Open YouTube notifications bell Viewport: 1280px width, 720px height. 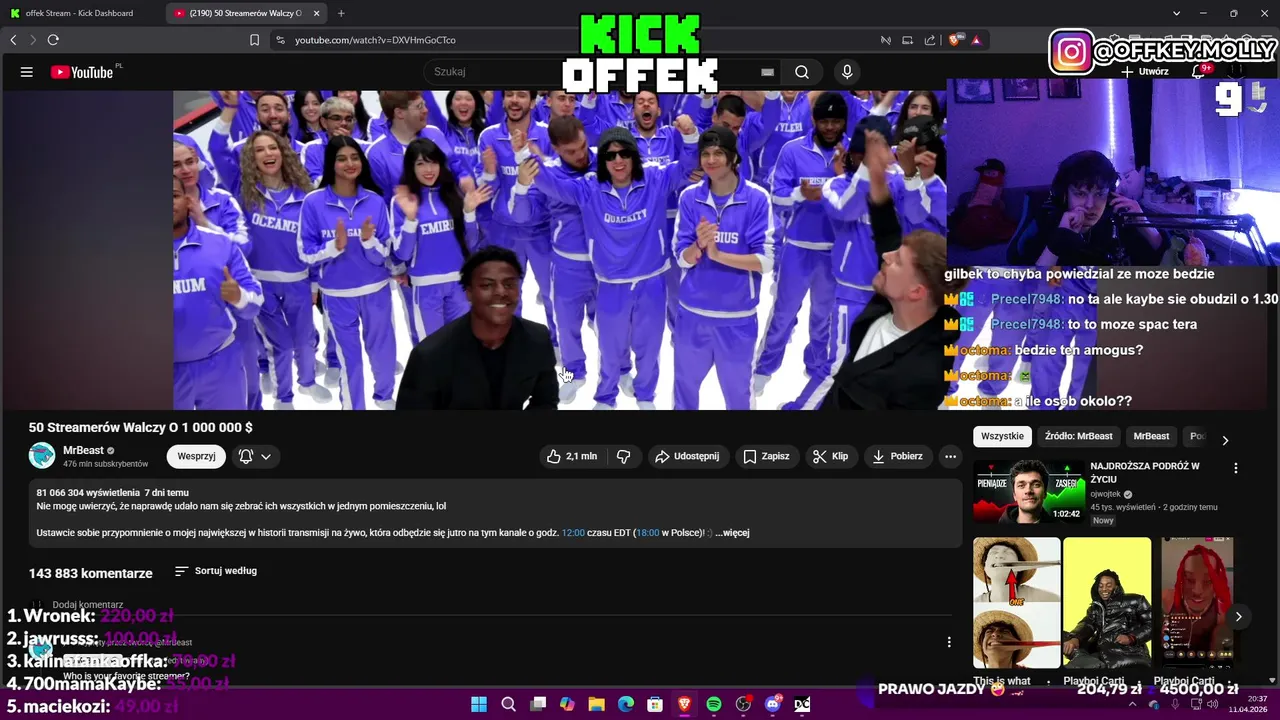(1200, 71)
